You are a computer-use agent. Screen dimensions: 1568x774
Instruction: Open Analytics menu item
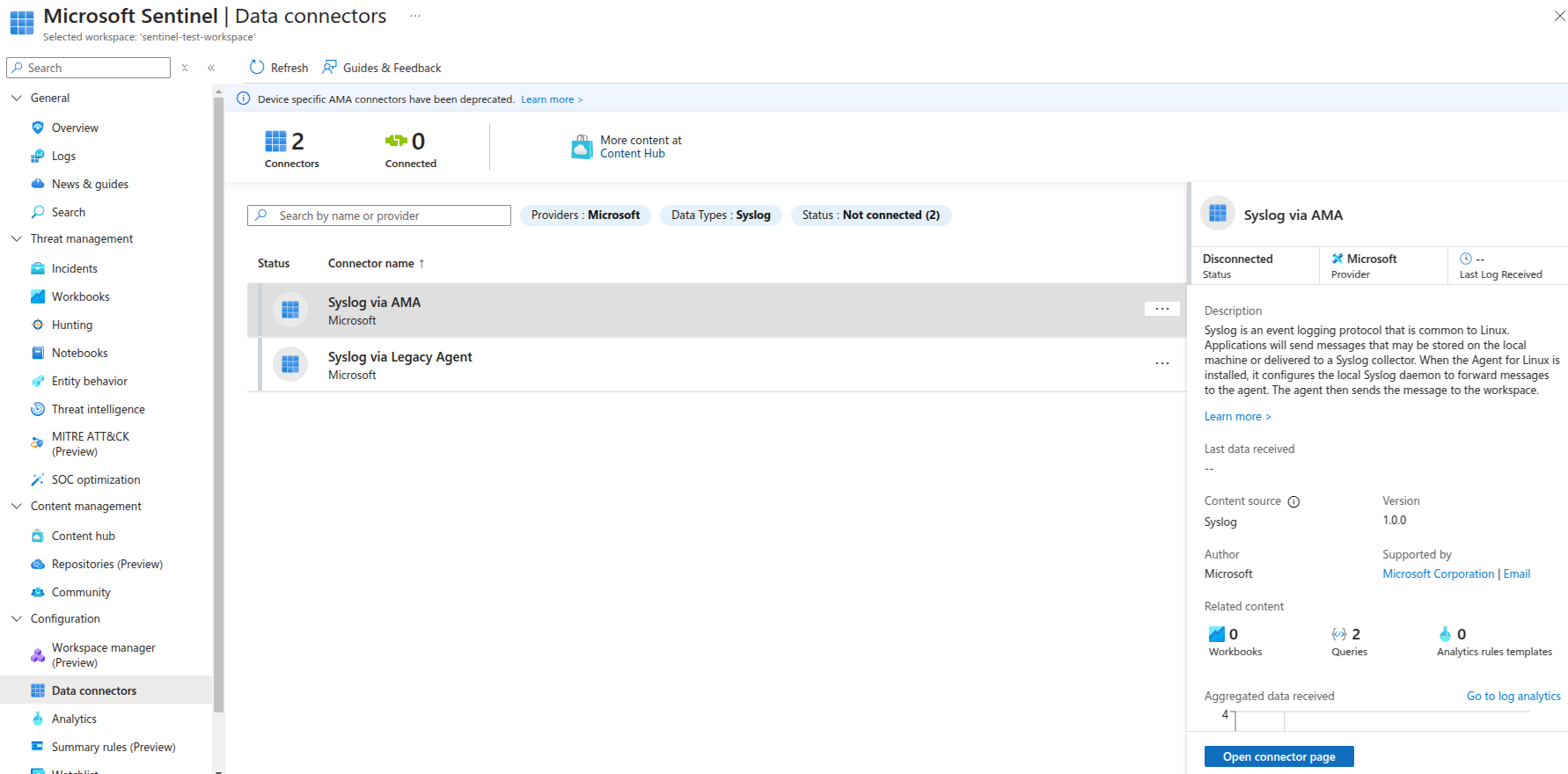coord(74,719)
